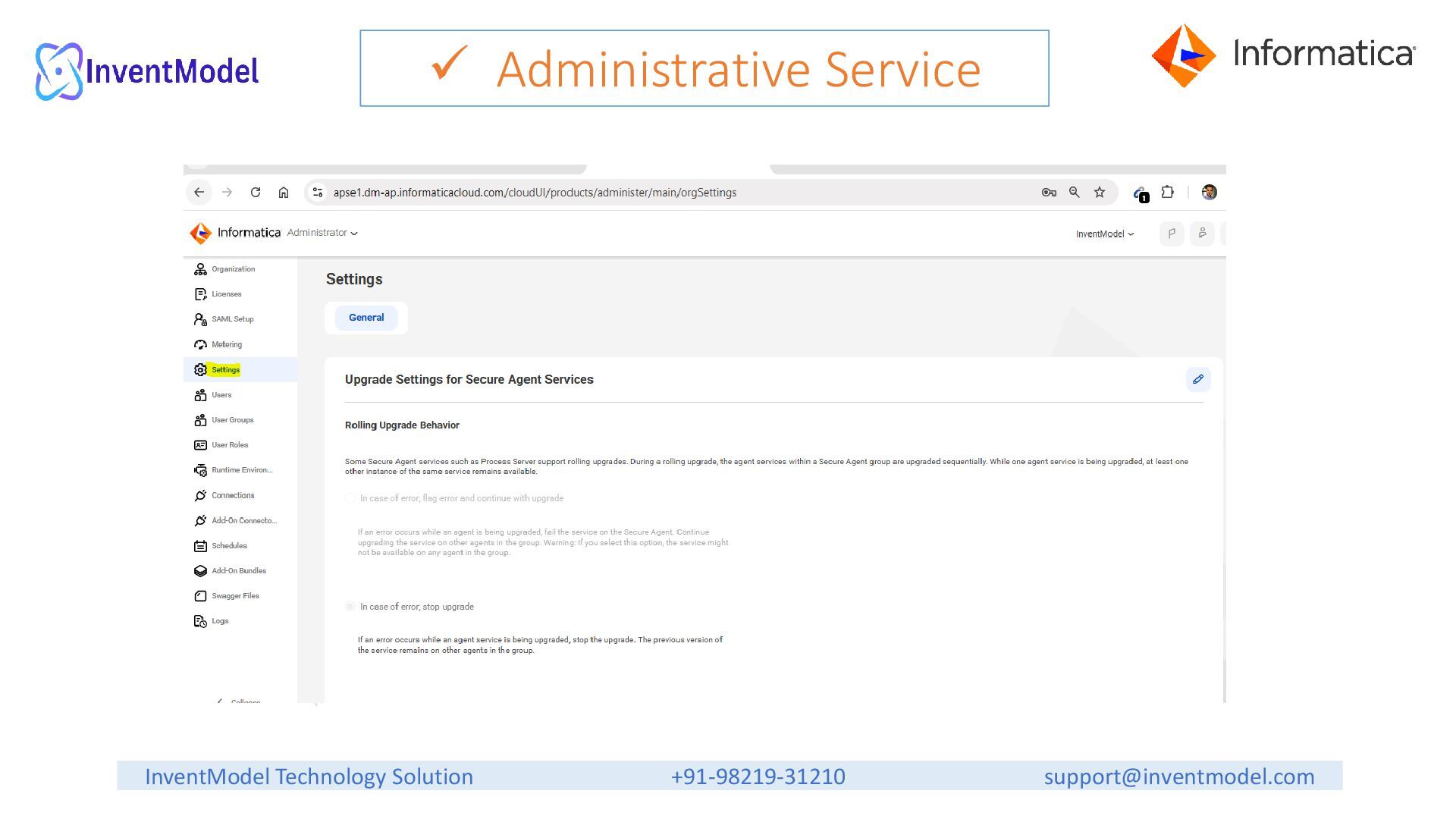Image resolution: width=1456 pixels, height=819 pixels.
Task: Open the extension icon with badge 1
Action: (1141, 194)
